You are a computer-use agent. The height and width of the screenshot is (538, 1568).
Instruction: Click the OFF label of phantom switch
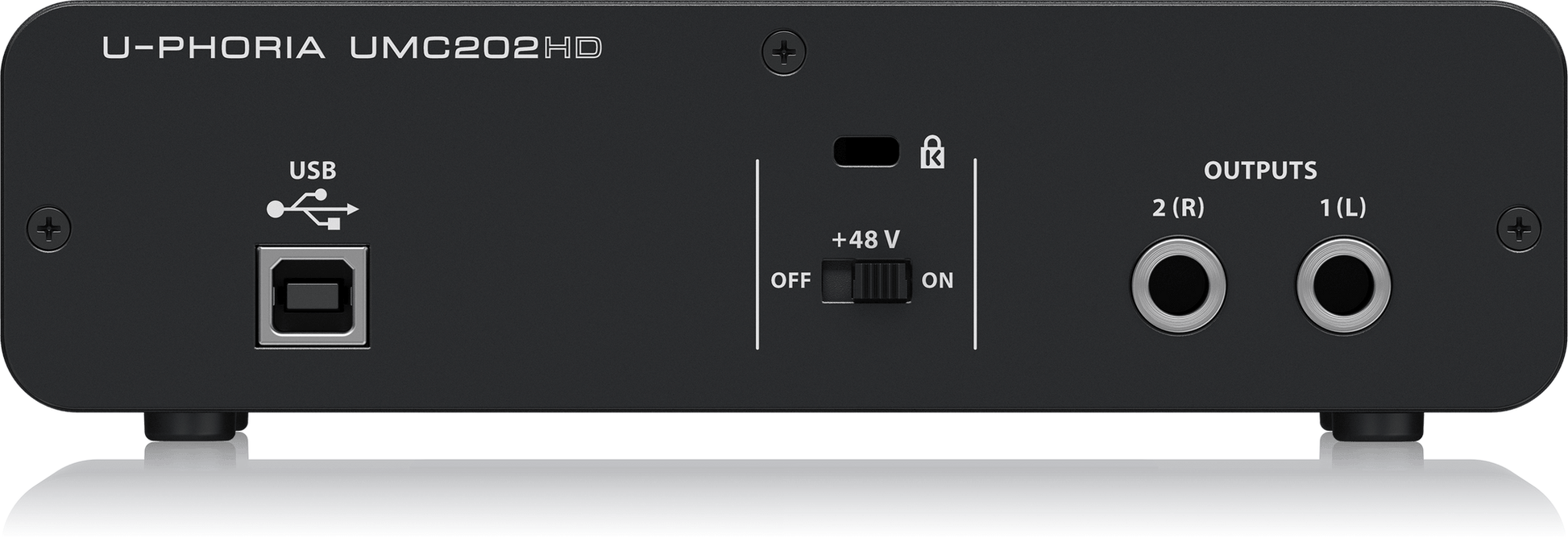(x=790, y=280)
